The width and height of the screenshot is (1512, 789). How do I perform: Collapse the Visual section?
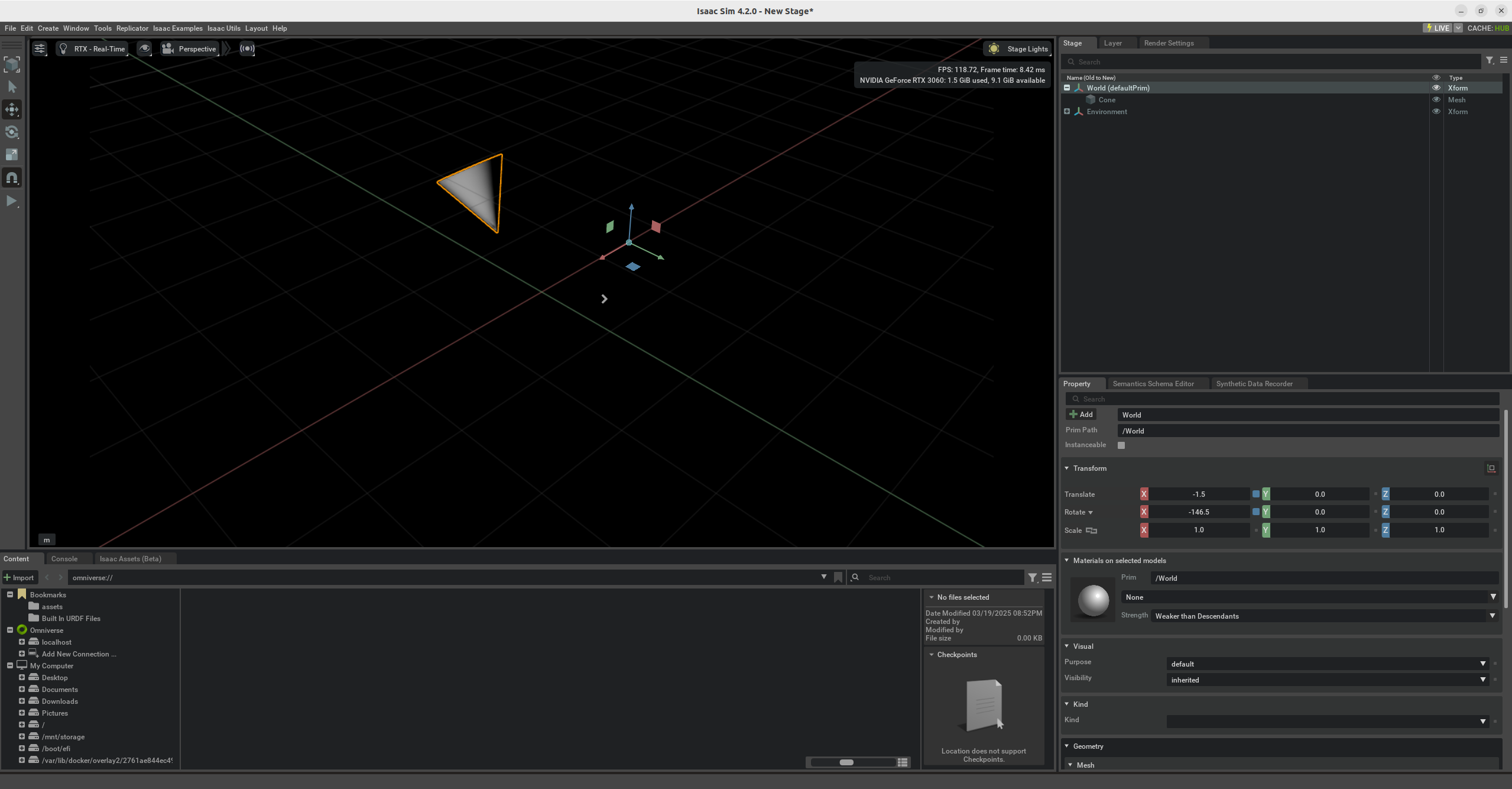pos(1067,646)
